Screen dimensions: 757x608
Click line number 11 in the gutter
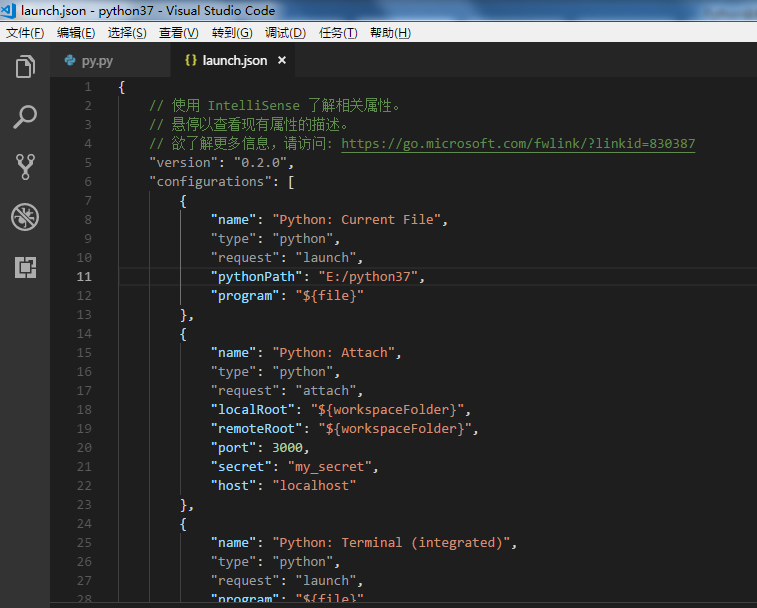(x=84, y=277)
